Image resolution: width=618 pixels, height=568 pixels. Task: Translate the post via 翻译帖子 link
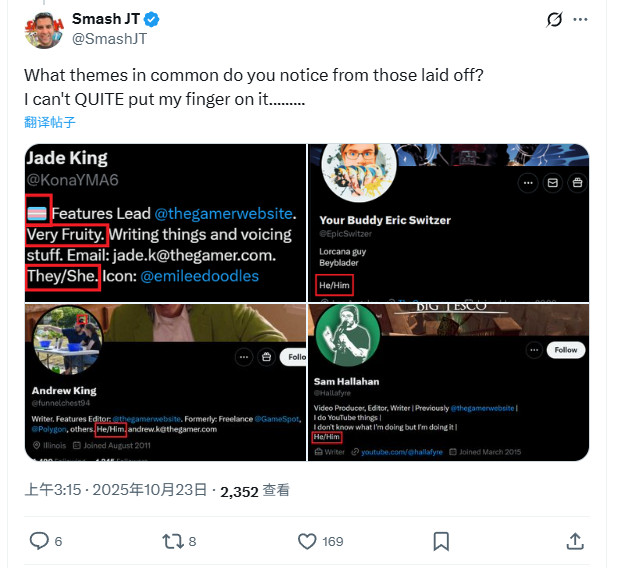(50, 122)
